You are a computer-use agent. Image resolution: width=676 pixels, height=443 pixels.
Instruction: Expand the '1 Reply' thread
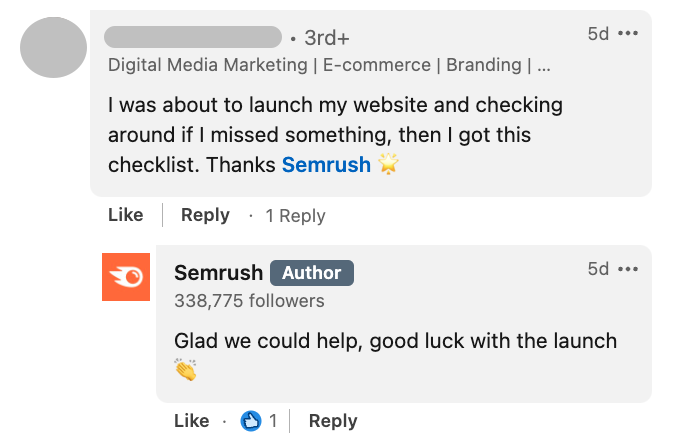click(295, 216)
